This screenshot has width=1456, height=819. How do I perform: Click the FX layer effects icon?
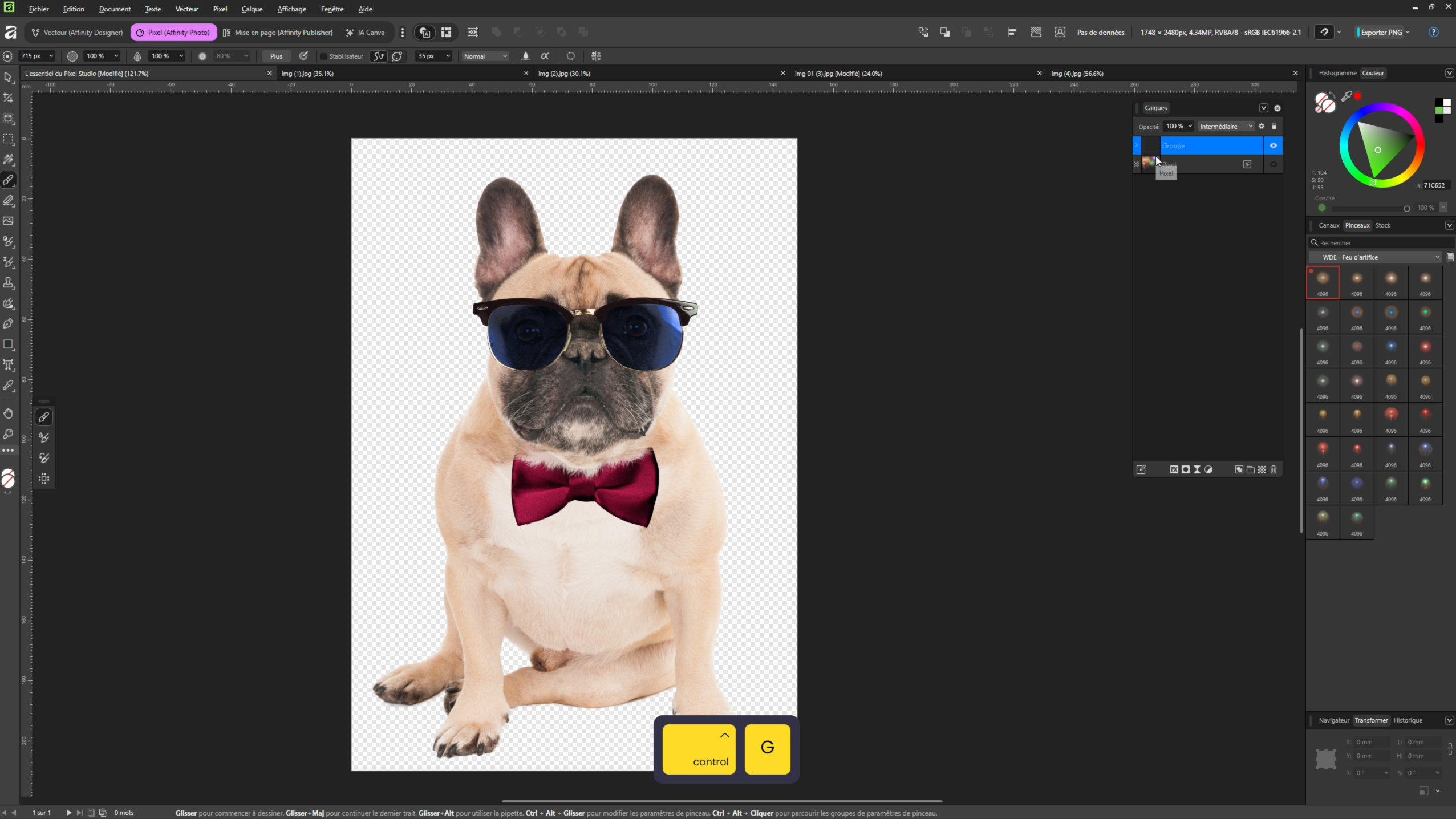pyautogui.click(x=1174, y=469)
